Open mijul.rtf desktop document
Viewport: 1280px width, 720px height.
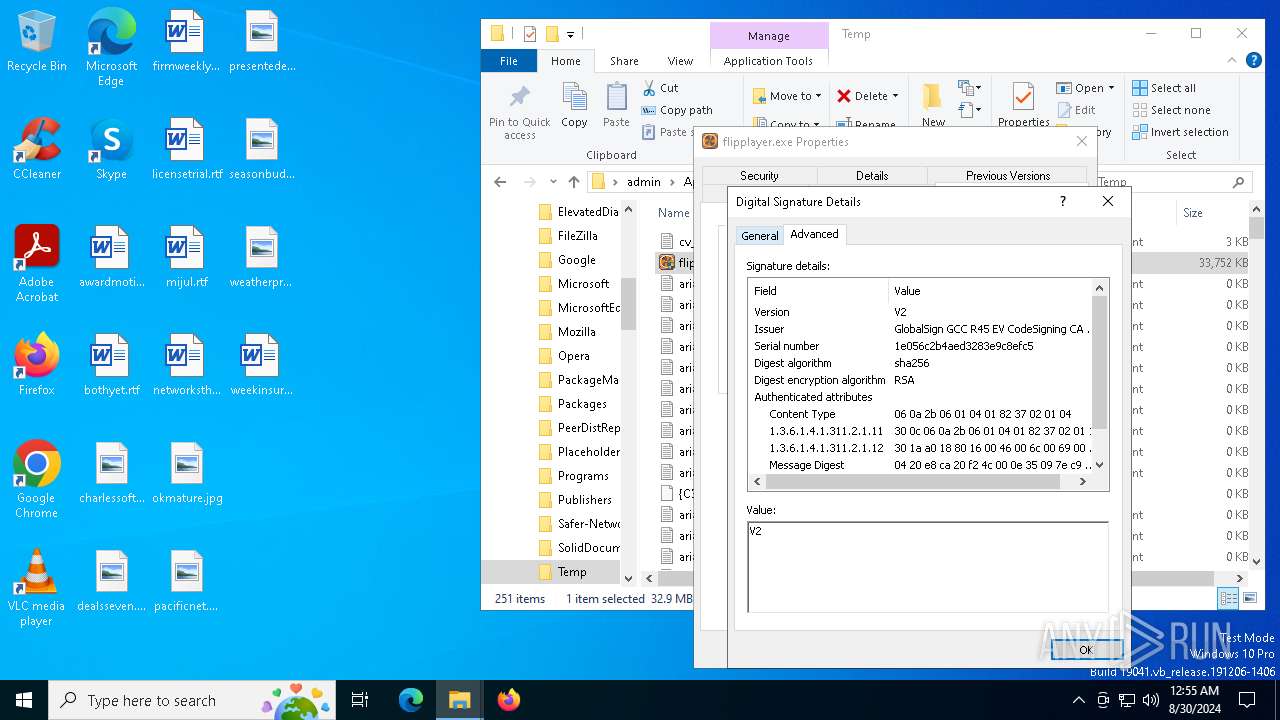pos(186,257)
